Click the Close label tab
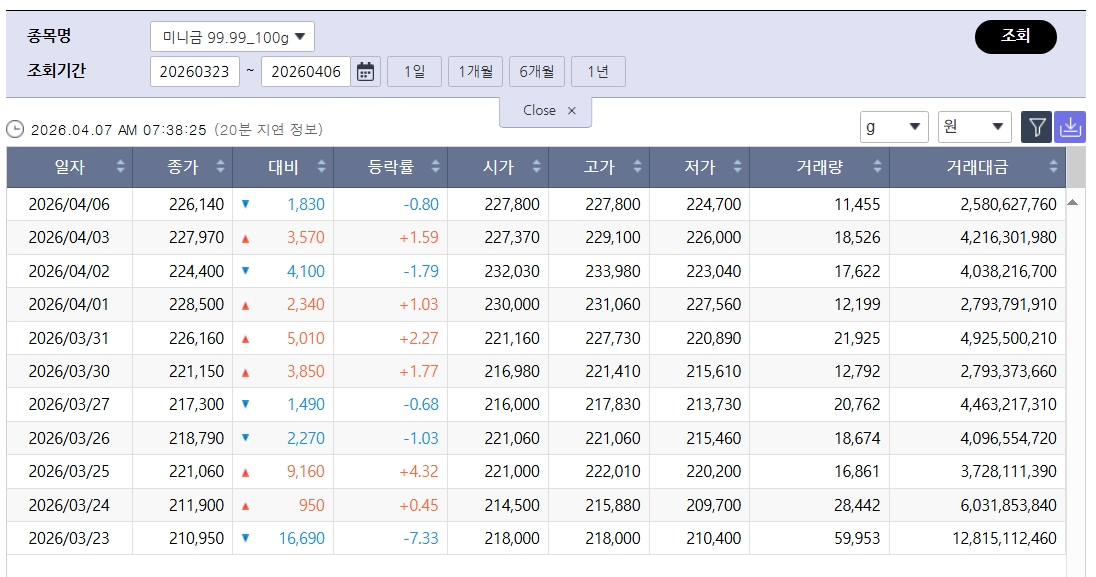This screenshot has width=1096, height=577. tap(539, 111)
